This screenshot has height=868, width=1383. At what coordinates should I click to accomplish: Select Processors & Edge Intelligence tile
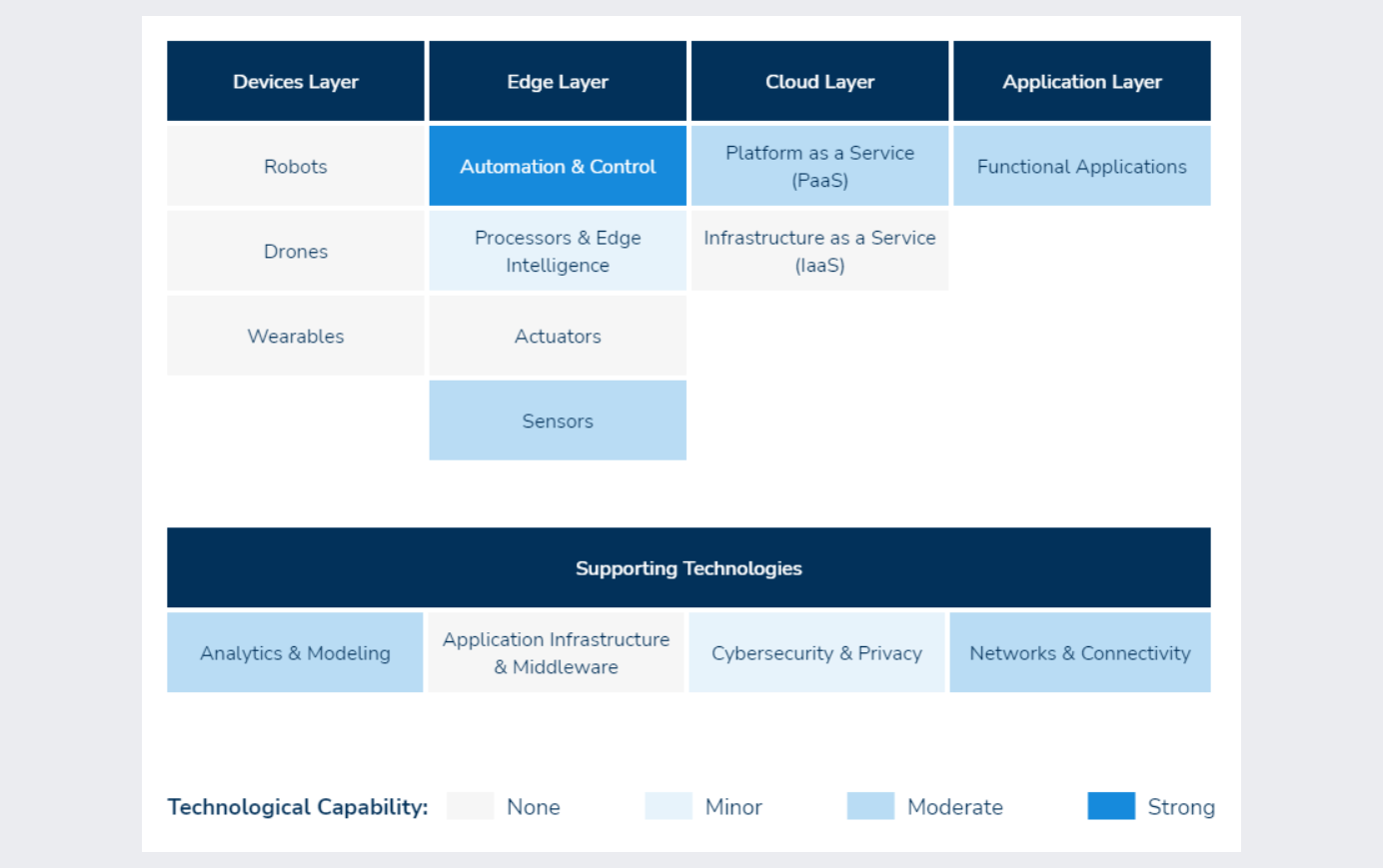[x=558, y=252]
